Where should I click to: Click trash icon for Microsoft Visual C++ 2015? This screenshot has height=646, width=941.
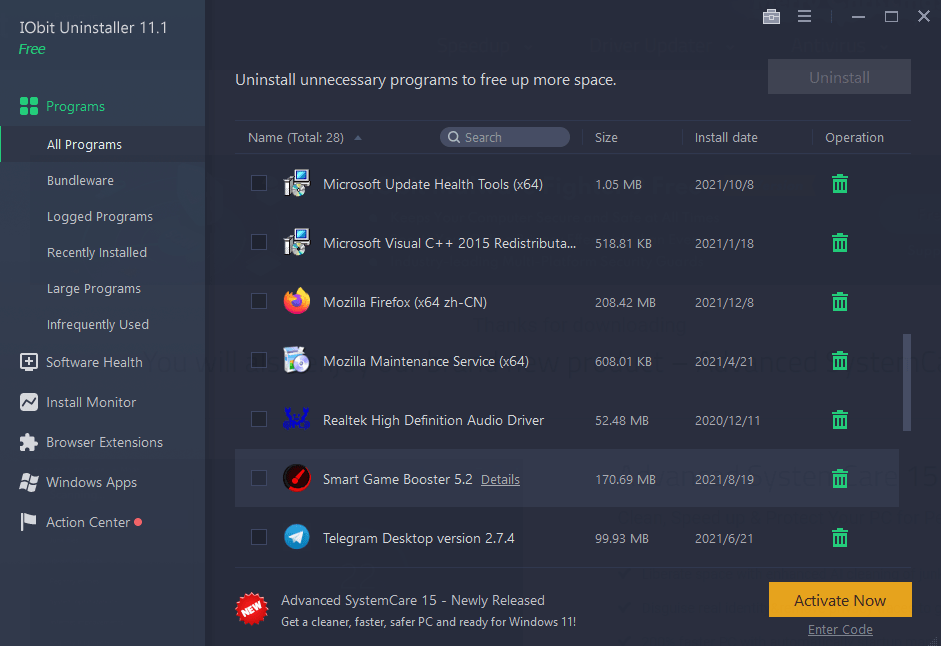click(x=840, y=243)
